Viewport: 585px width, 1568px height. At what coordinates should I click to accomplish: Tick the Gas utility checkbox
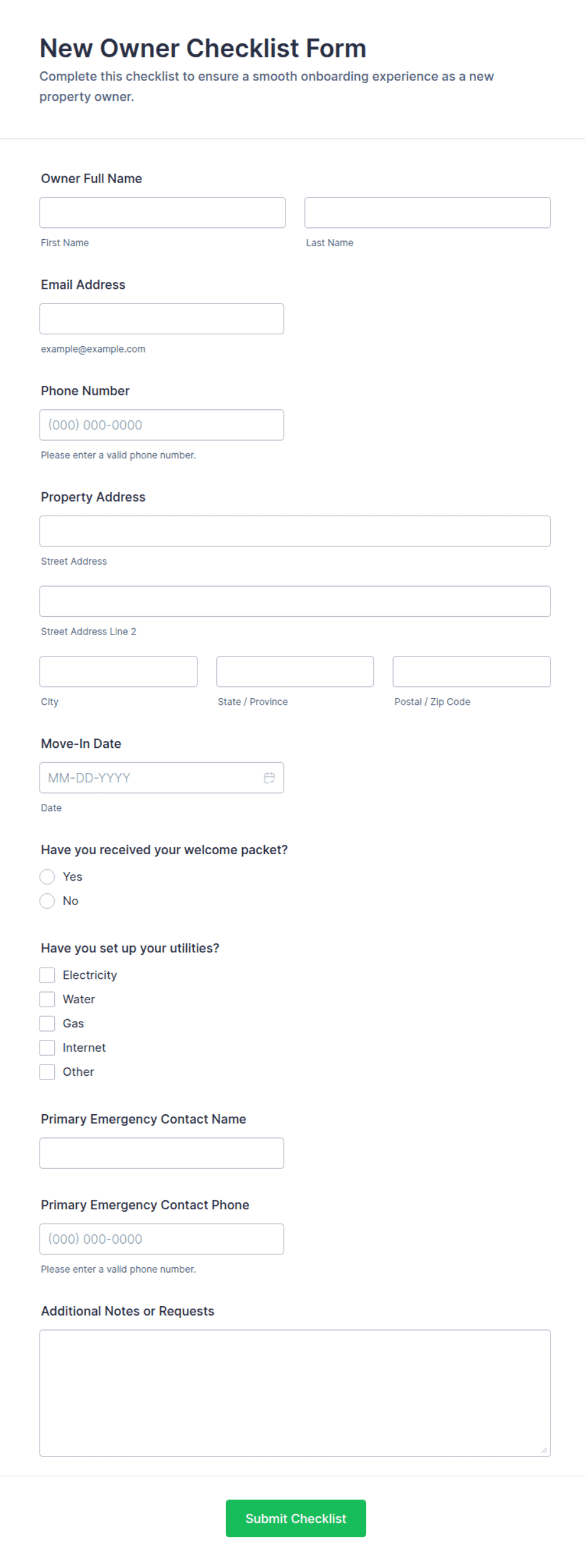coord(47,1024)
